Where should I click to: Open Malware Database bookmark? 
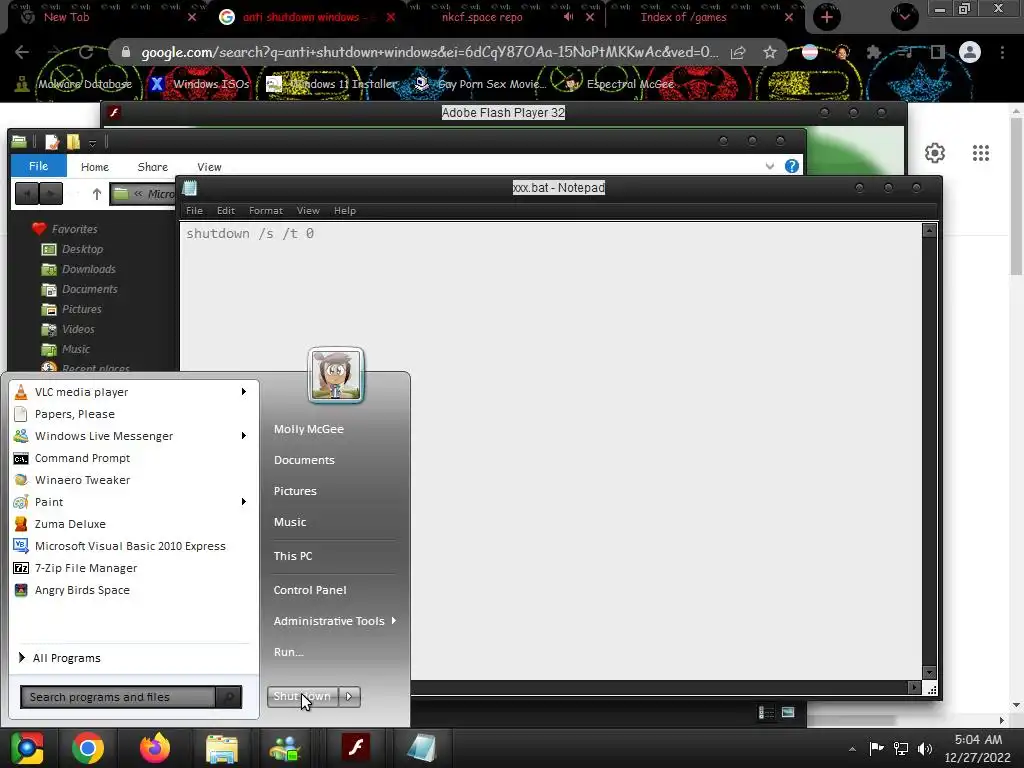74,84
